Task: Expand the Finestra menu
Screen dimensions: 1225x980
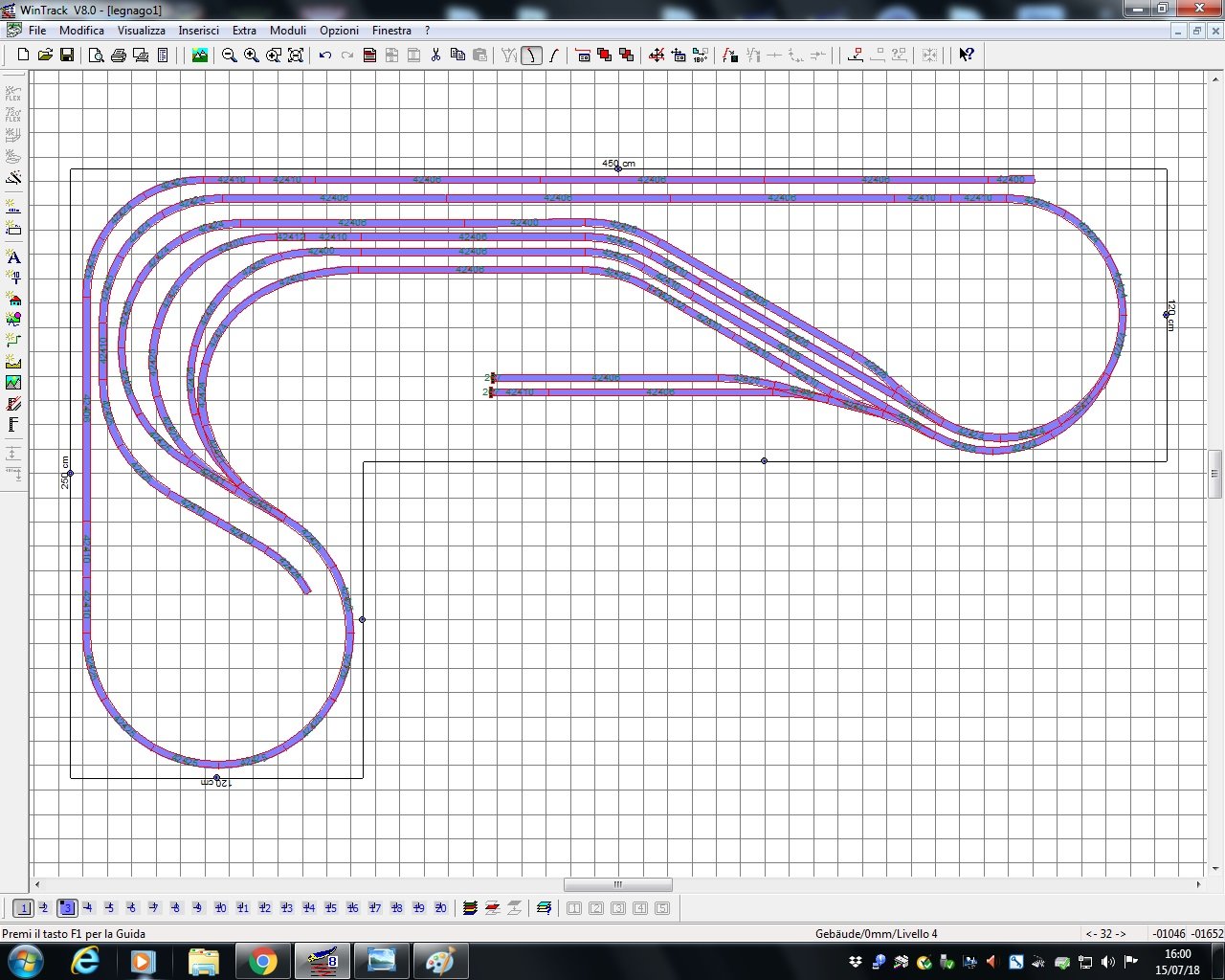Action: click(391, 31)
